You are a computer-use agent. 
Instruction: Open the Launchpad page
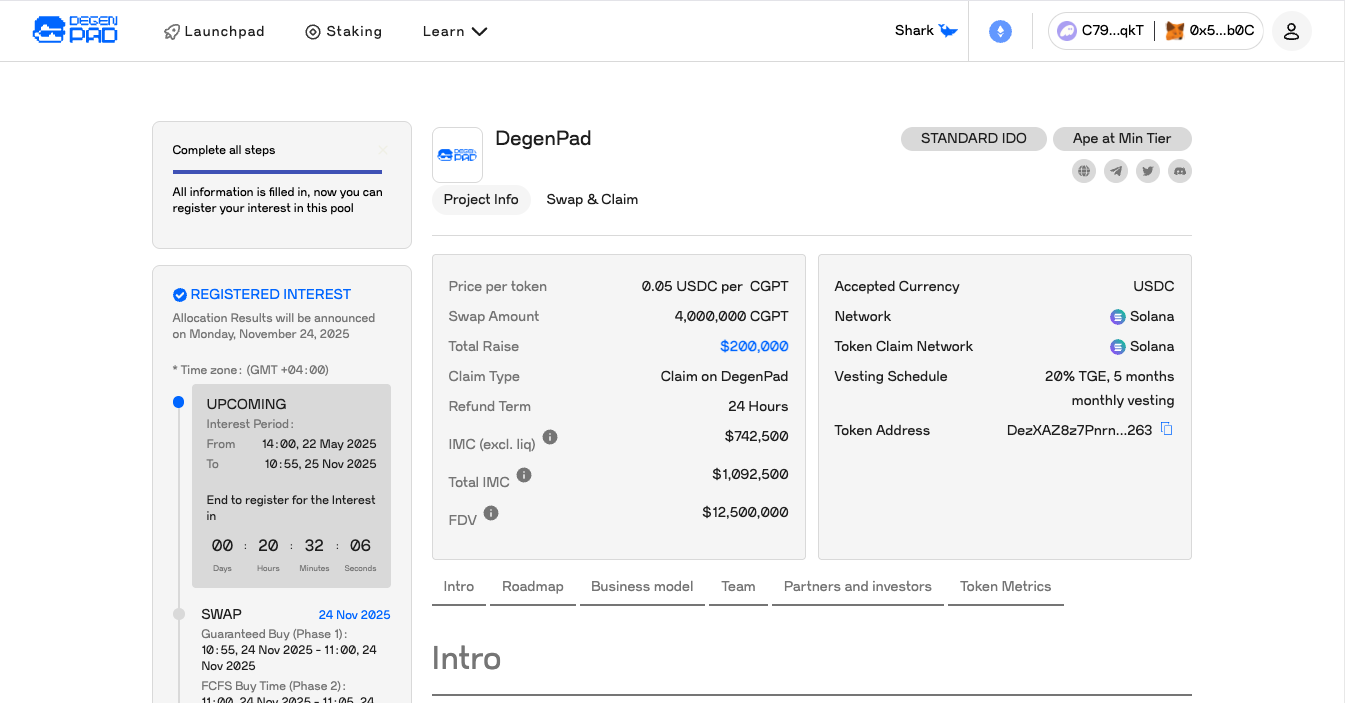click(x=214, y=31)
